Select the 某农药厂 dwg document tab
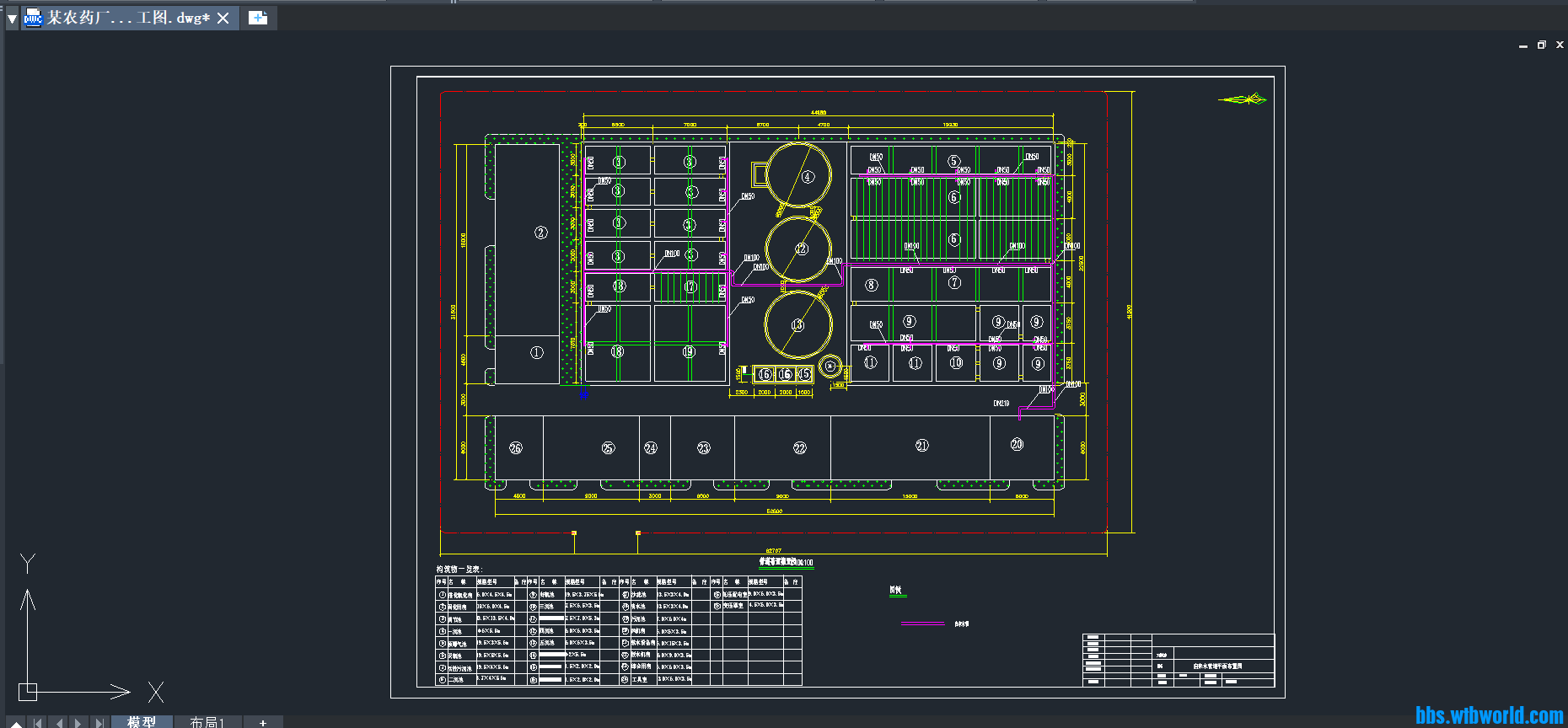Screen dimensions: 1568x728 (128, 18)
